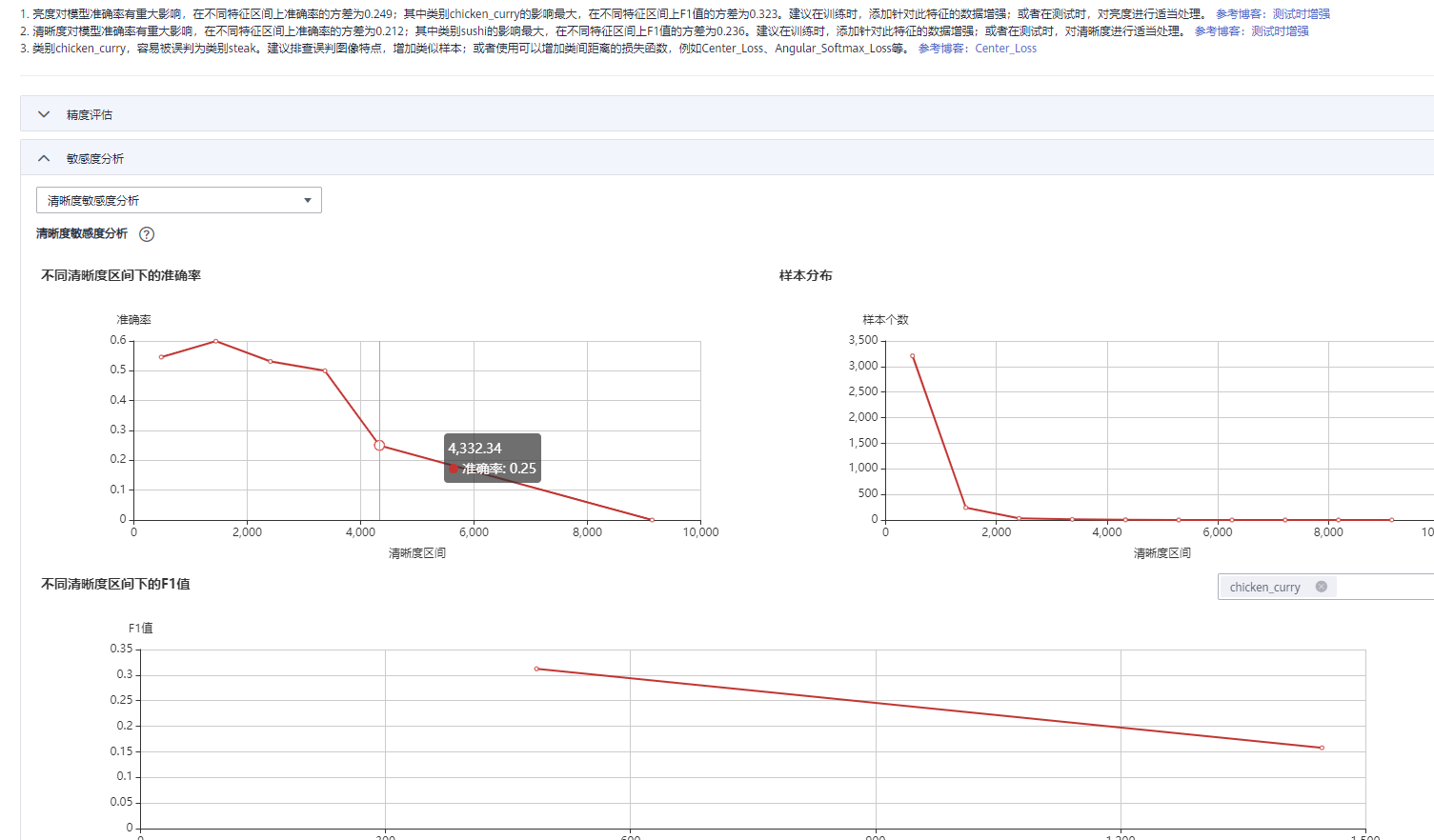
Task: Click the F1值 y-axis label
Action: [141, 629]
